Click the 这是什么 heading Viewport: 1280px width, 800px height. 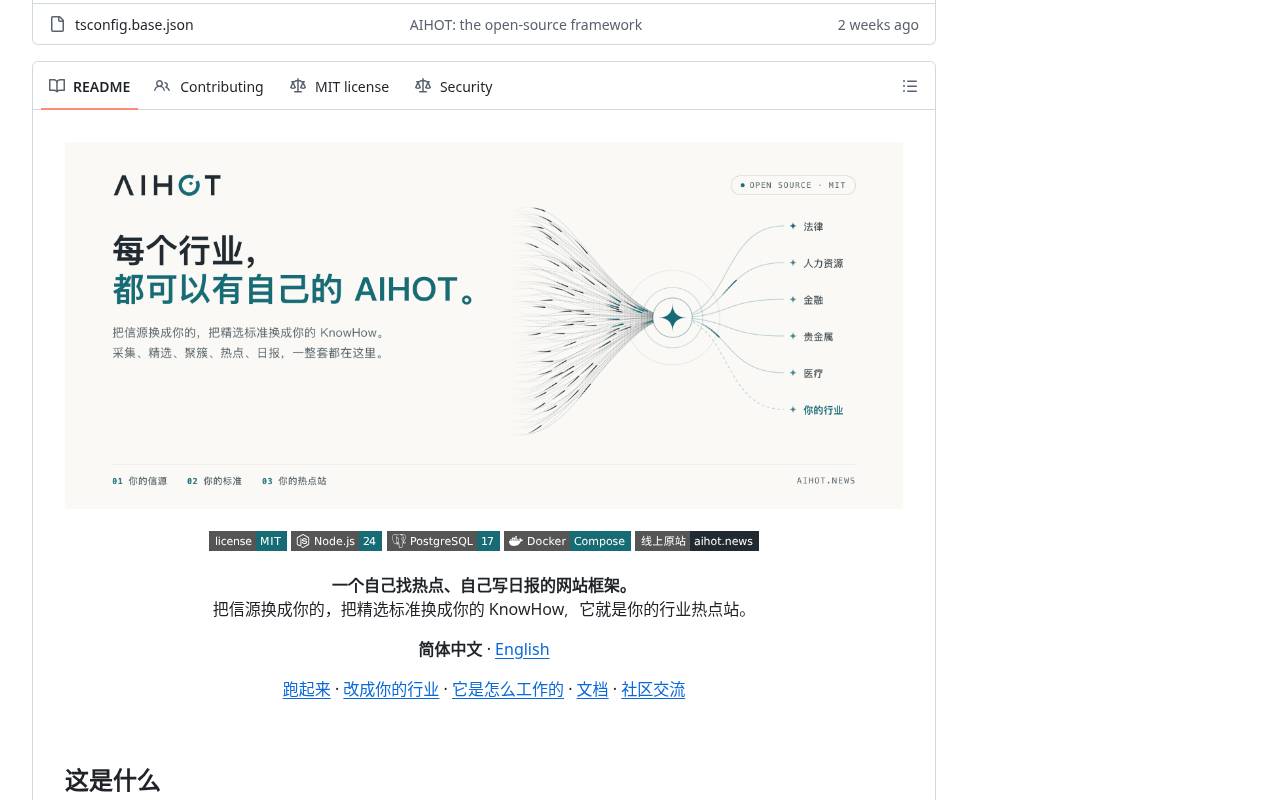(x=112, y=780)
